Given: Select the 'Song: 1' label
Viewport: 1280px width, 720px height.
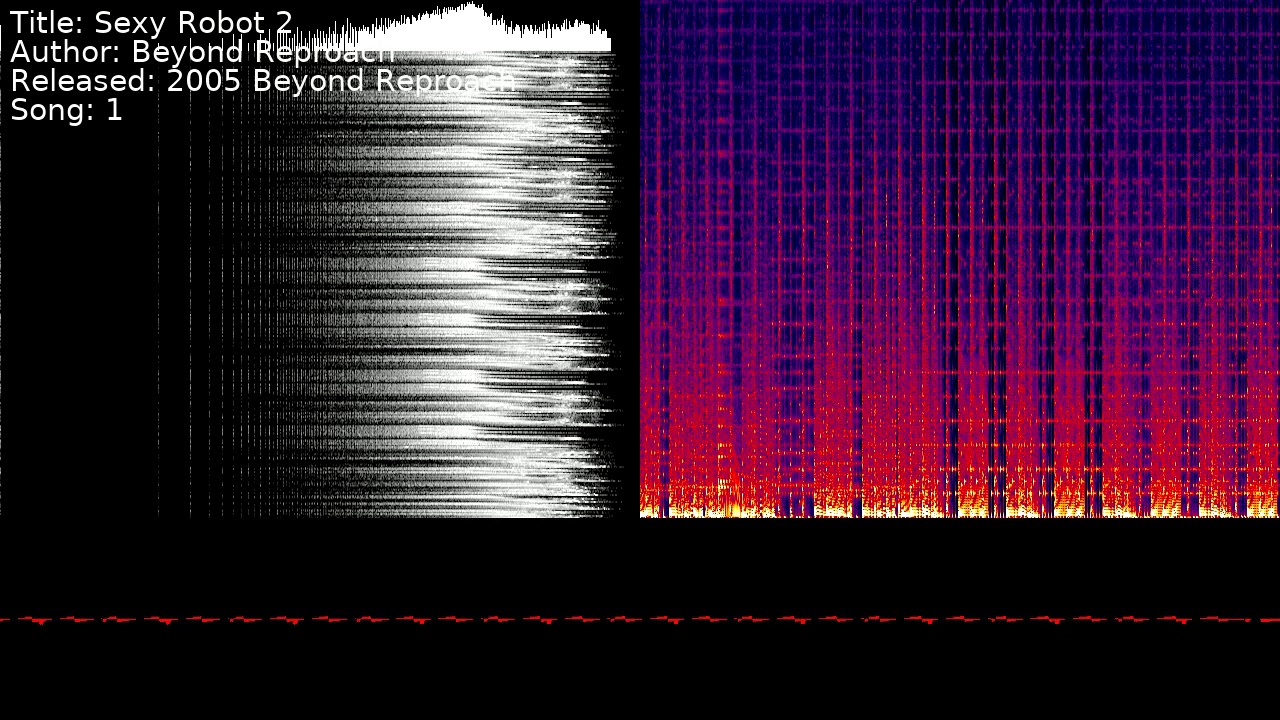Looking at the screenshot, I should click(66, 110).
